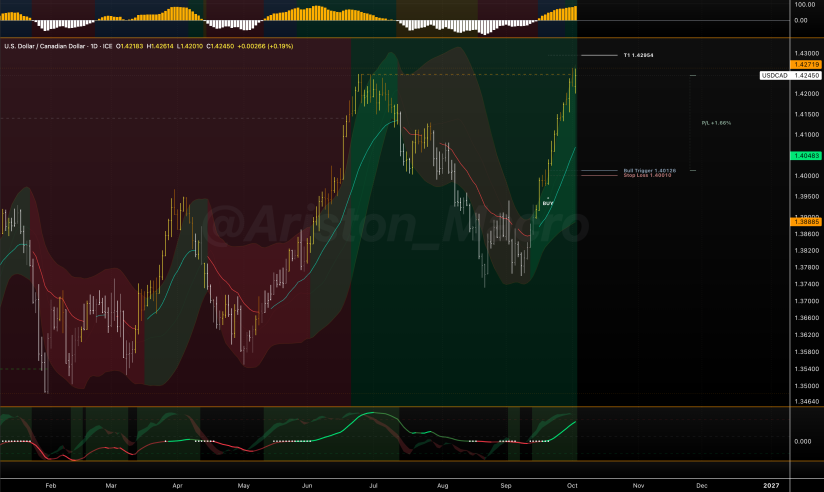Click the 1.42000 price scale label
Screen dimensions: 824x492
tap(807, 94)
